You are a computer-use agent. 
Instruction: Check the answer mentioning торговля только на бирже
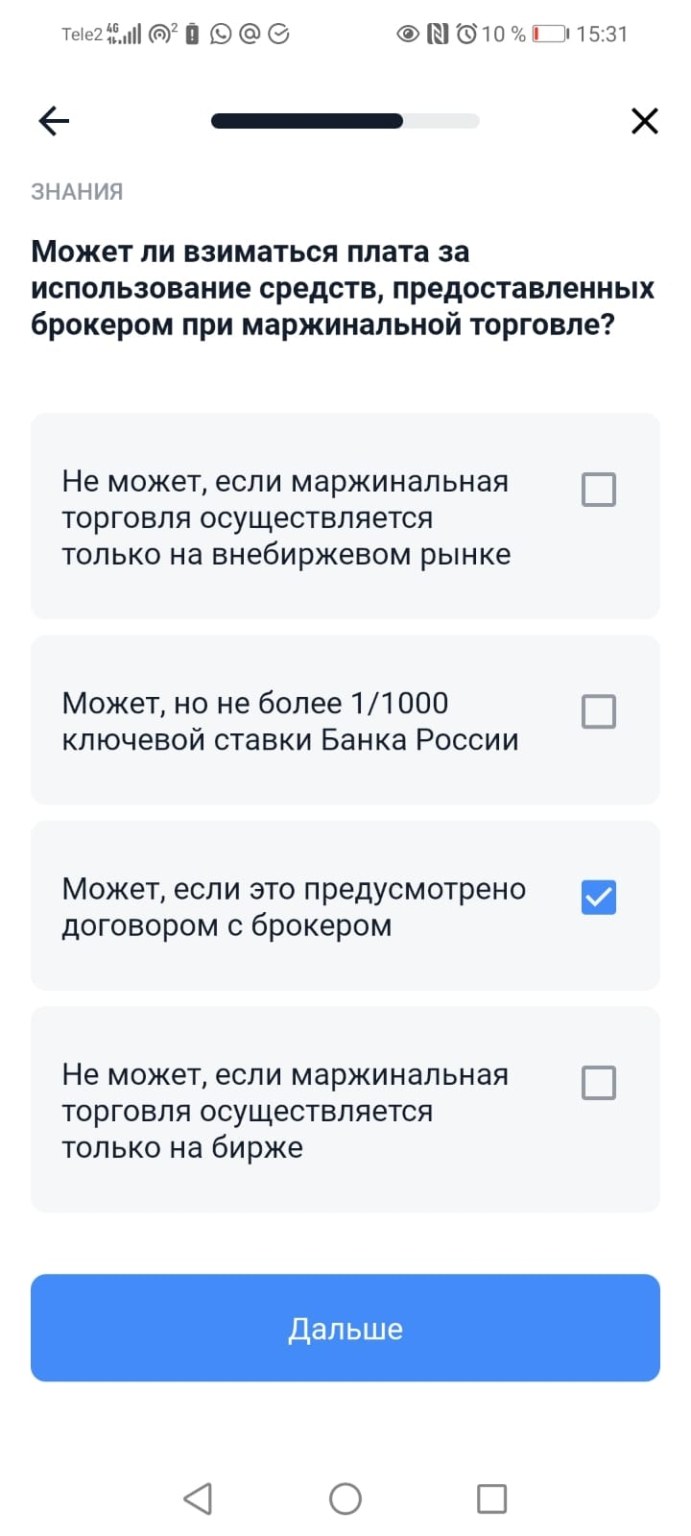(598, 1082)
